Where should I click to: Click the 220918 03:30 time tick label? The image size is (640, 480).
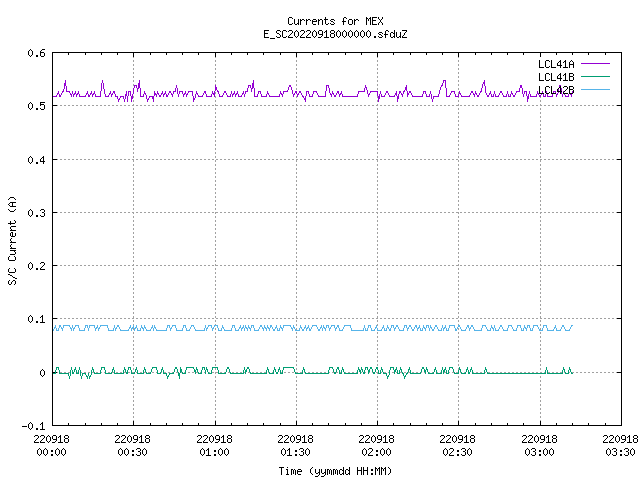(620, 445)
